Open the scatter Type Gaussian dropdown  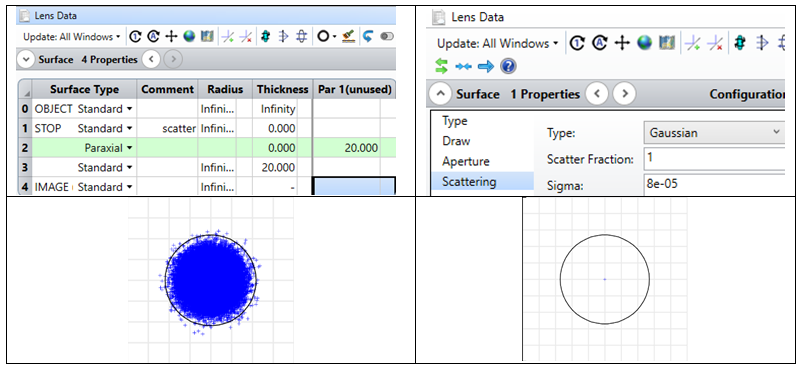coord(714,133)
